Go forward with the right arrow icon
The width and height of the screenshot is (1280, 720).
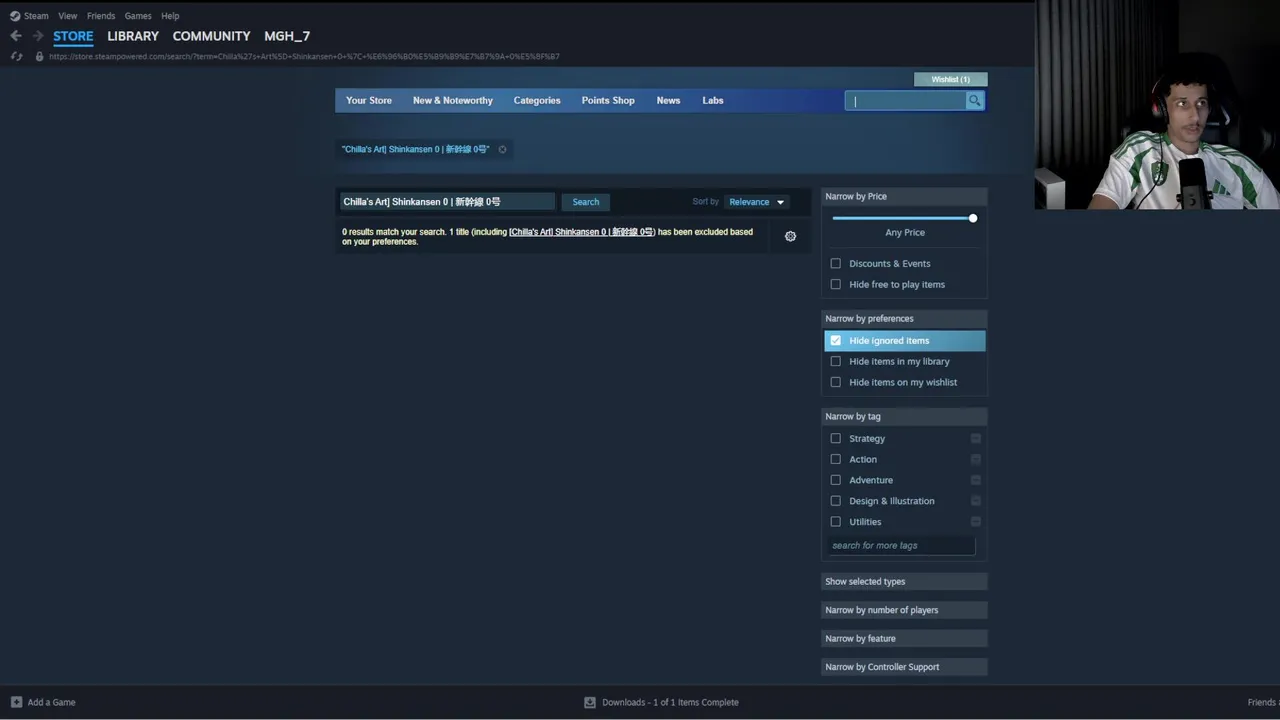pyautogui.click(x=38, y=36)
